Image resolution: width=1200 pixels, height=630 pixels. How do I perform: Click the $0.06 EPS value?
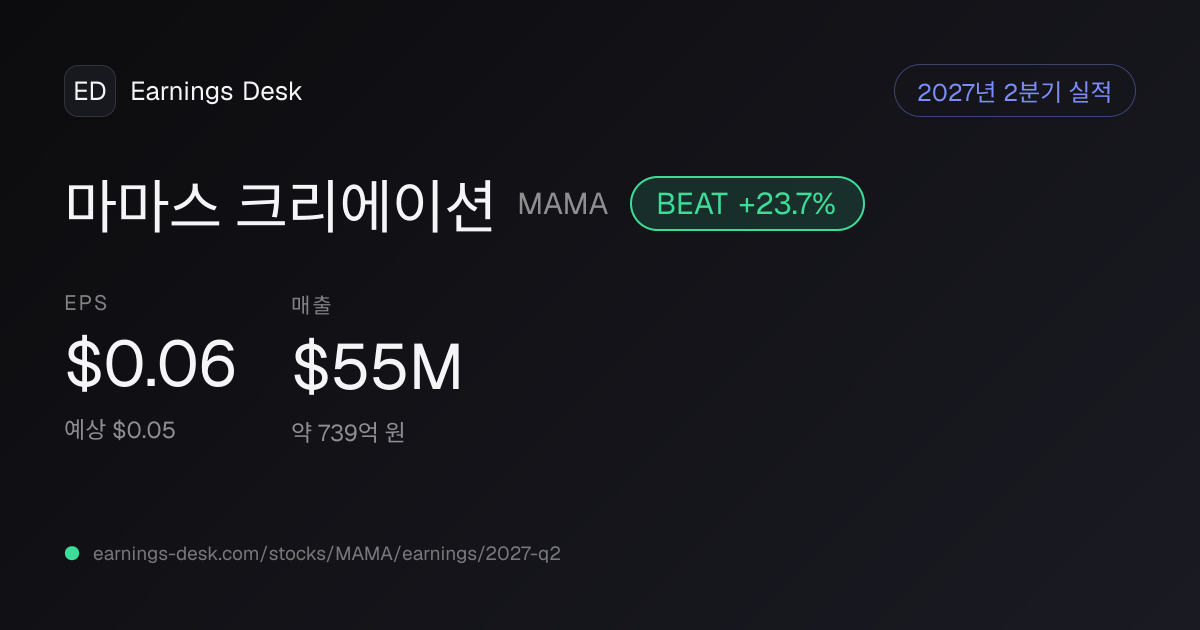pyautogui.click(x=151, y=364)
